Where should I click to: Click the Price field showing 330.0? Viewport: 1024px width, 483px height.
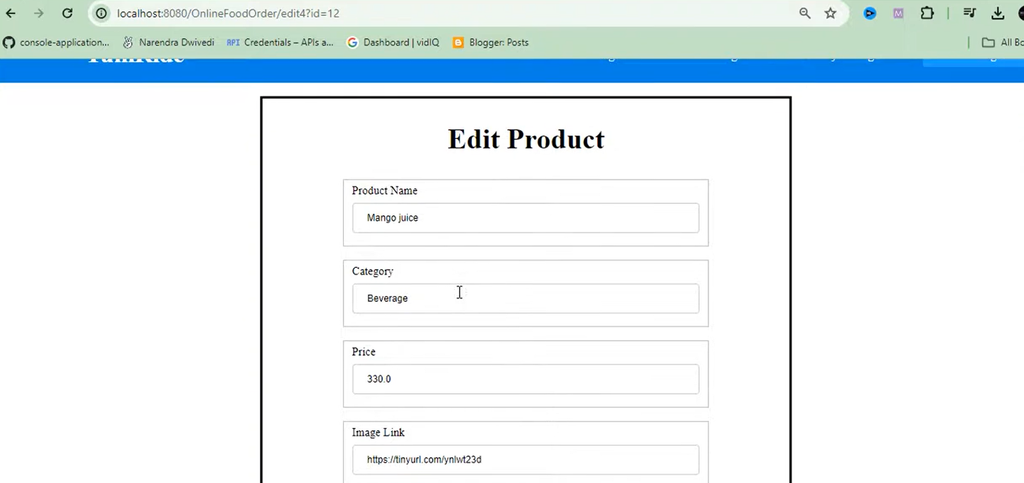[526, 379]
